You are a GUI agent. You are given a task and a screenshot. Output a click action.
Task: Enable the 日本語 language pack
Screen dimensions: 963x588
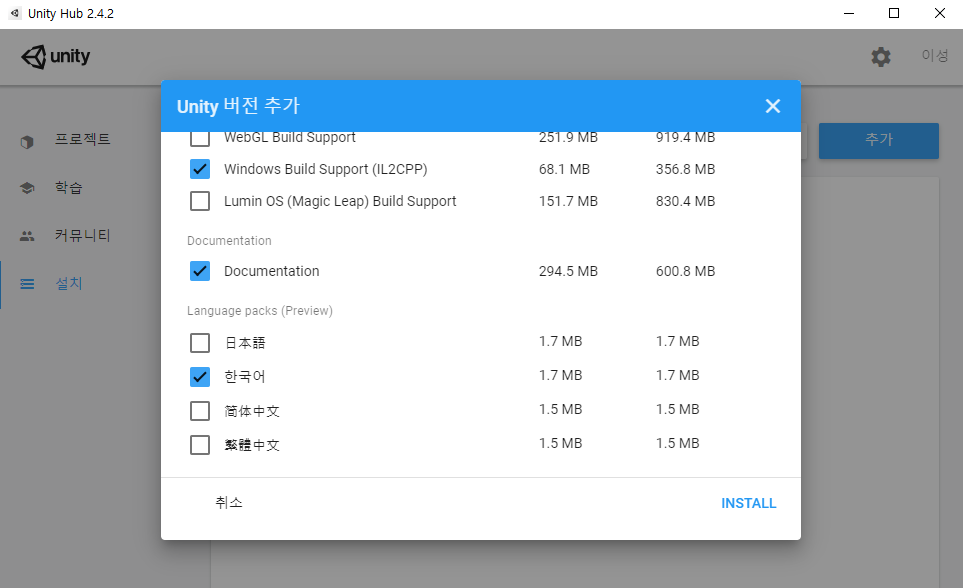click(x=200, y=342)
